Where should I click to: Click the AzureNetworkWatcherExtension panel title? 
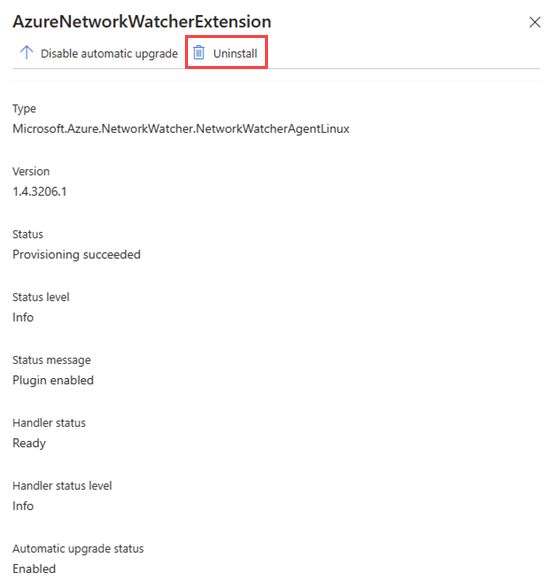tap(142, 22)
